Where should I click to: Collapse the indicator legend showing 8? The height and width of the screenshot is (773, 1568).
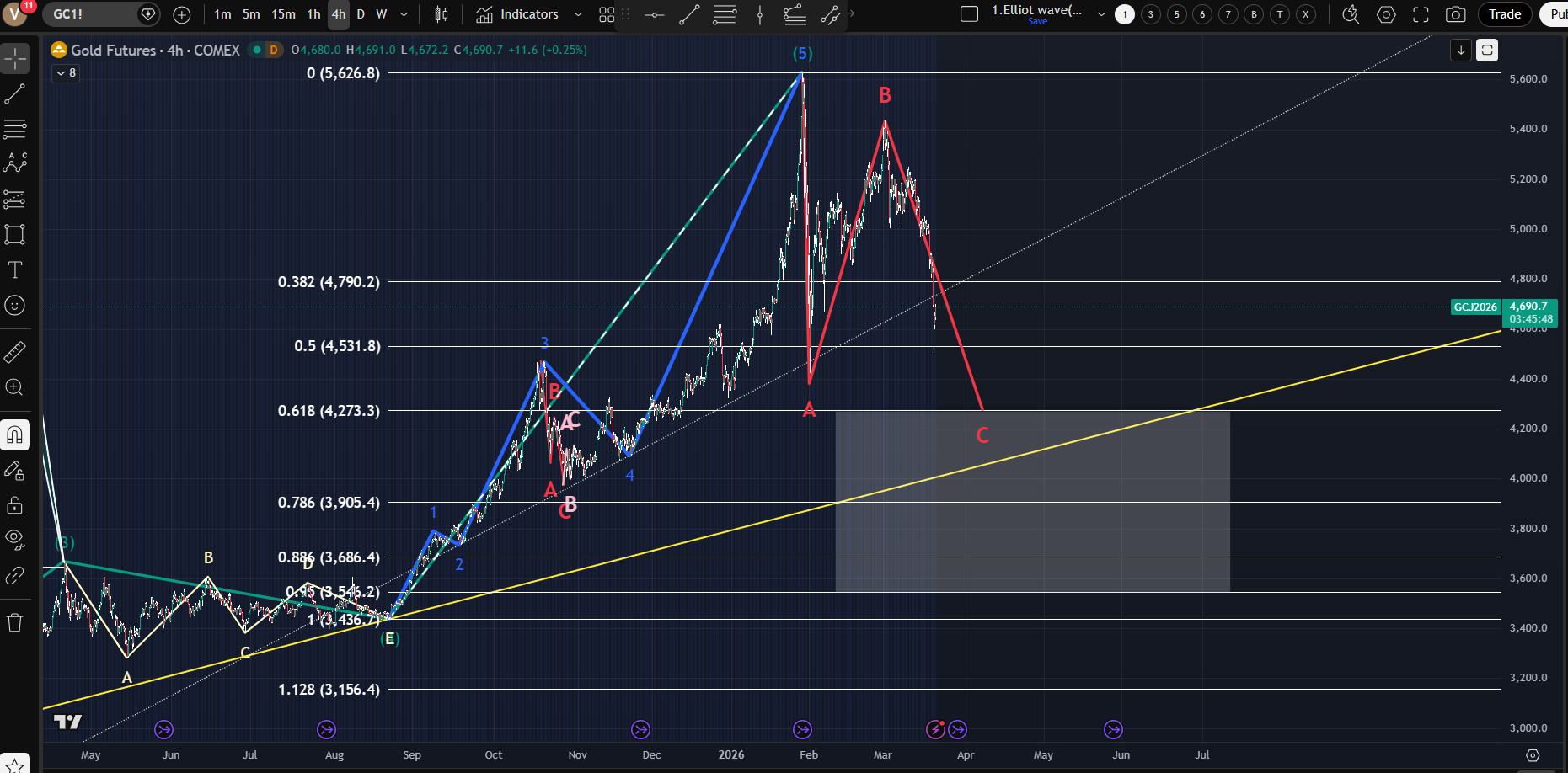[x=66, y=73]
